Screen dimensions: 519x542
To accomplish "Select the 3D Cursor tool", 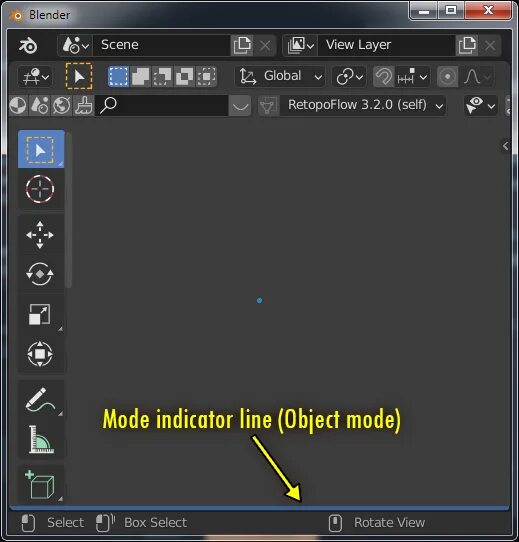I will (x=40, y=189).
